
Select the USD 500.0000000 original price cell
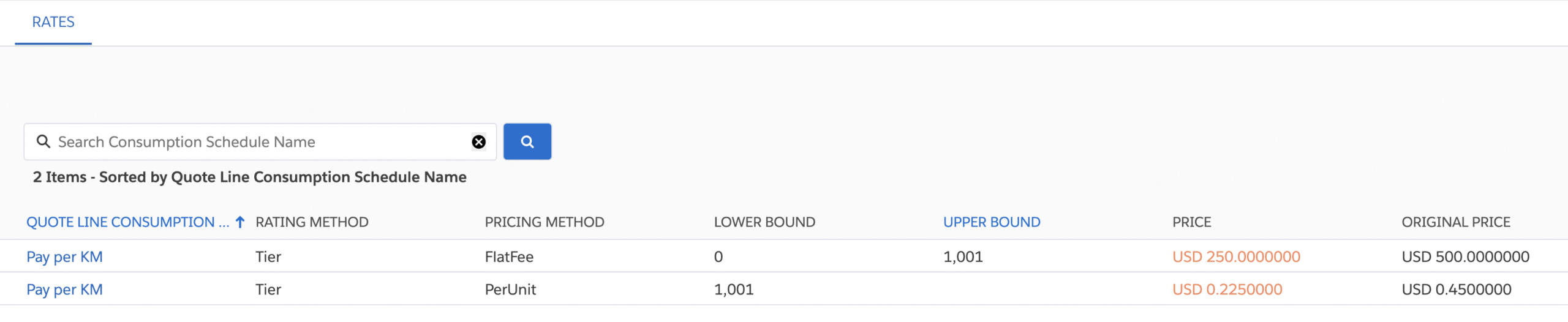[x=1465, y=256]
